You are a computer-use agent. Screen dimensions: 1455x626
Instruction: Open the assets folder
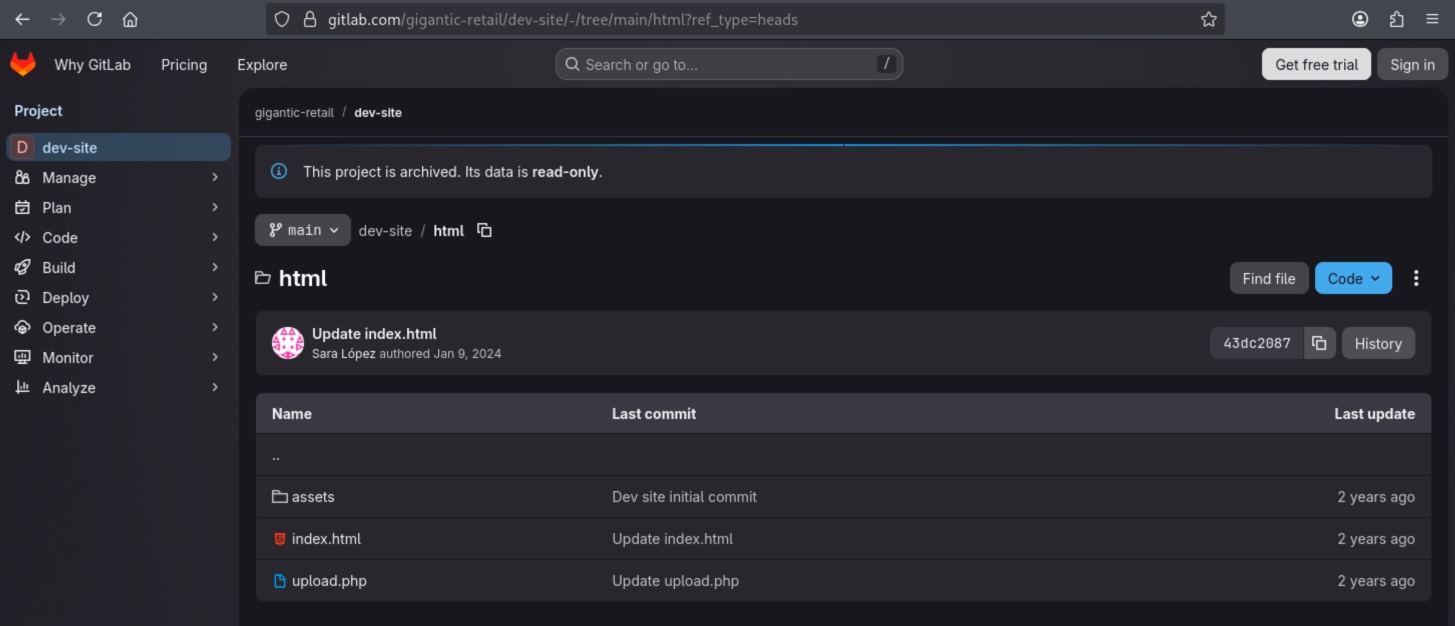pos(313,496)
